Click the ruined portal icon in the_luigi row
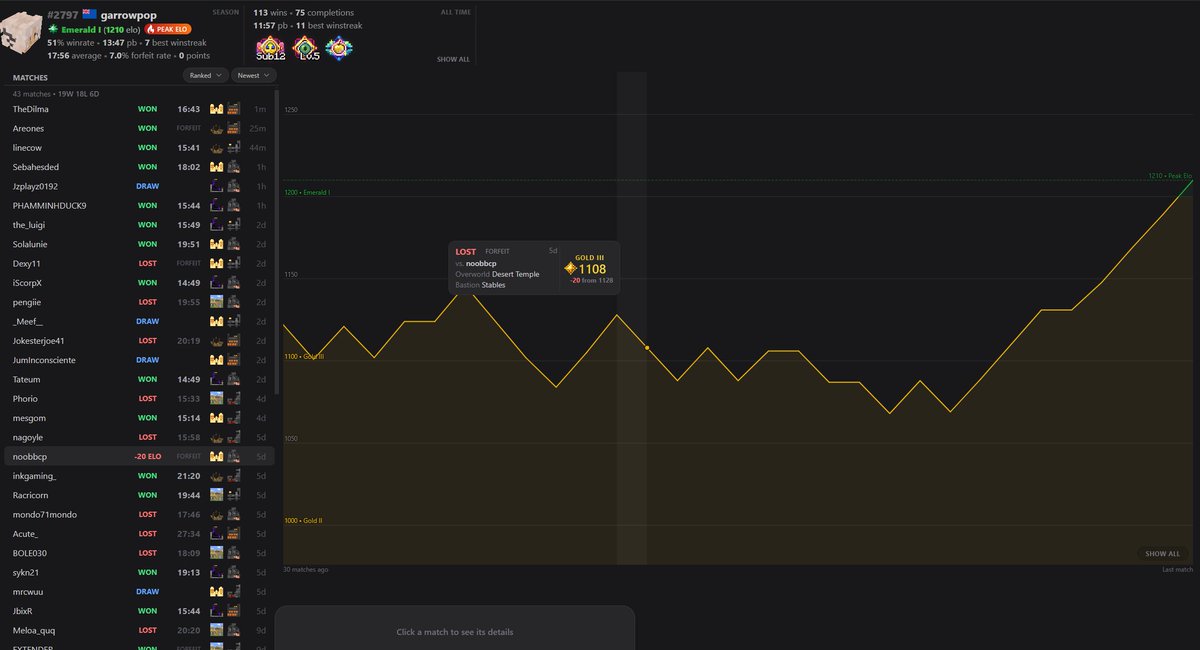The width and height of the screenshot is (1200, 650). [x=216, y=225]
